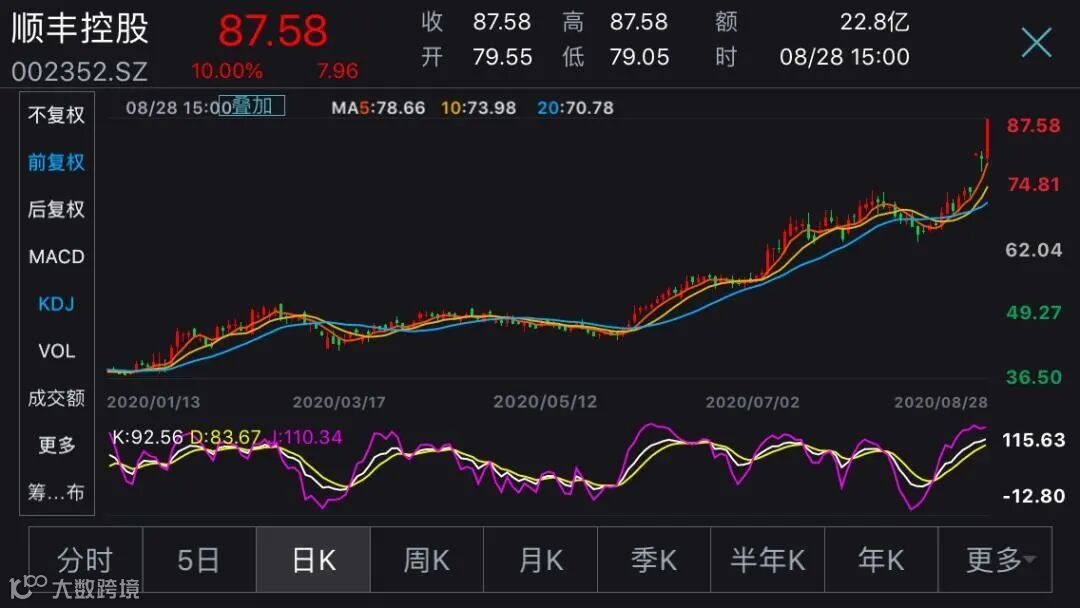Click the 115.63 KDJ axis label
Viewport: 1080px width, 608px height.
[x=1034, y=440]
